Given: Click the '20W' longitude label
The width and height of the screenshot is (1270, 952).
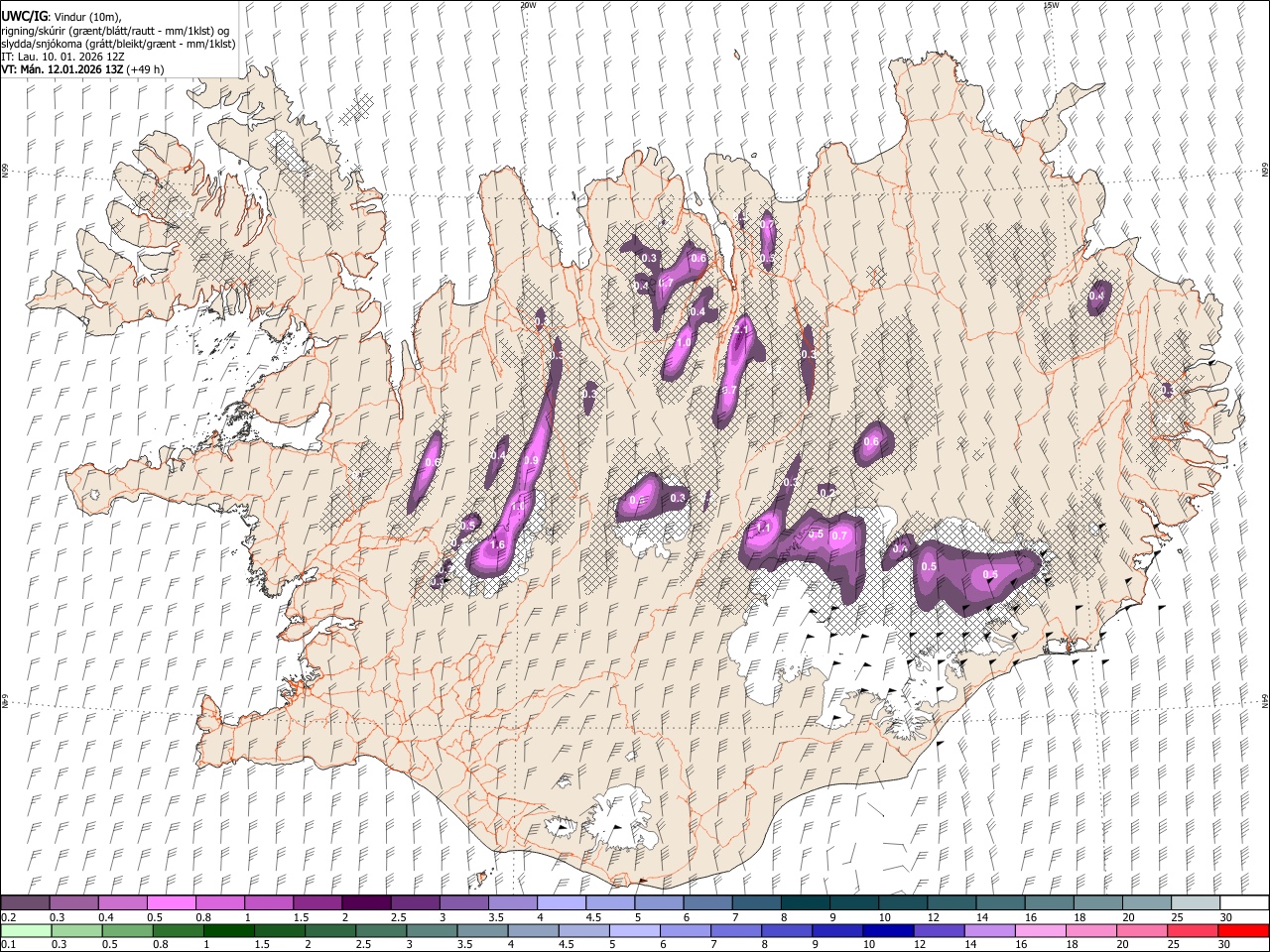Looking at the screenshot, I should click(x=528, y=5).
